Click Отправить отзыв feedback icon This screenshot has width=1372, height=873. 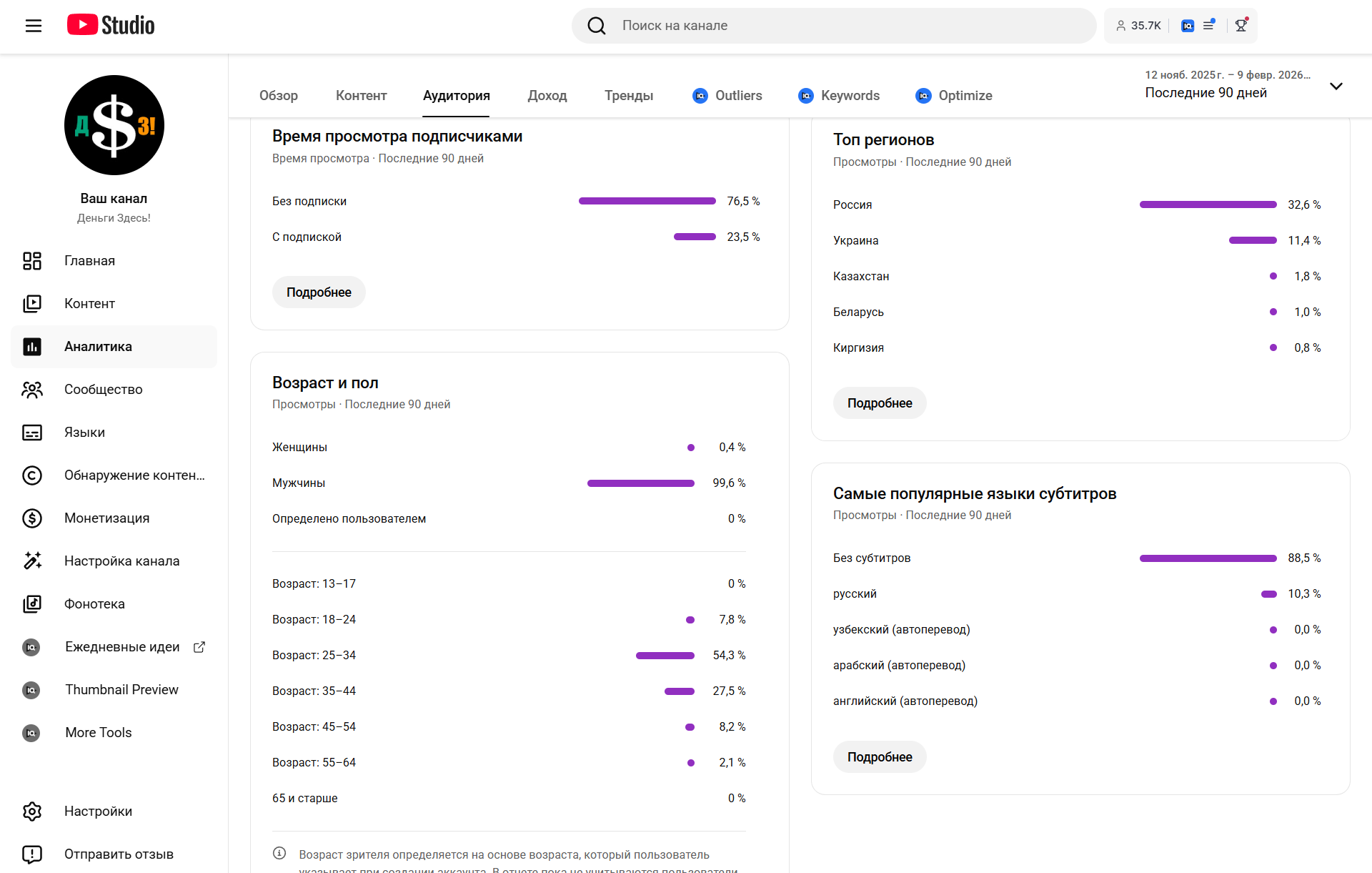click(32, 854)
